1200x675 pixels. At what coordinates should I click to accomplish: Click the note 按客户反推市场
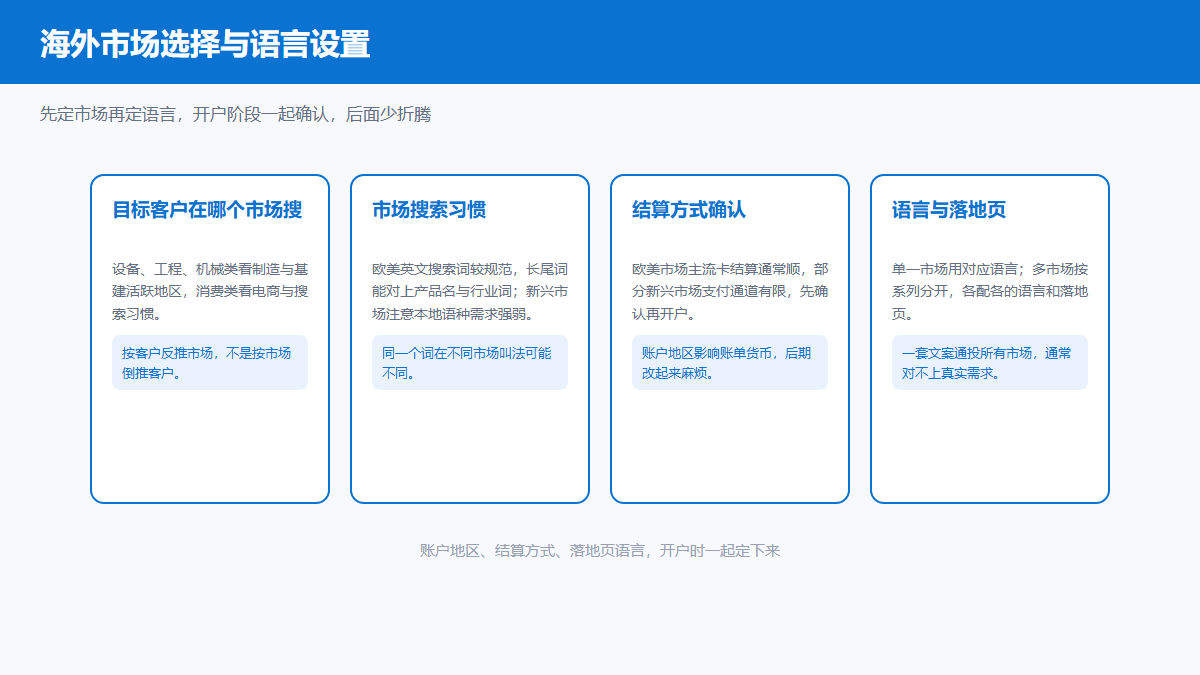[x=210, y=362]
